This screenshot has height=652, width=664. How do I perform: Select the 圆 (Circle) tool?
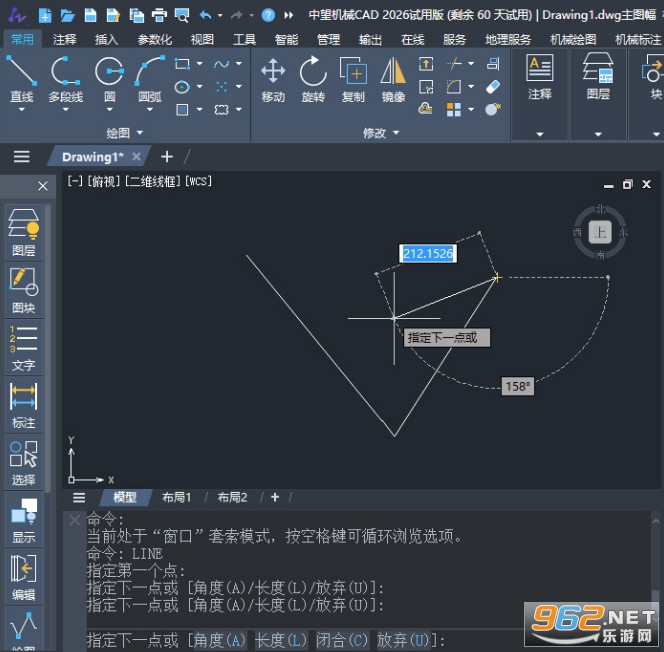coord(109,78)
